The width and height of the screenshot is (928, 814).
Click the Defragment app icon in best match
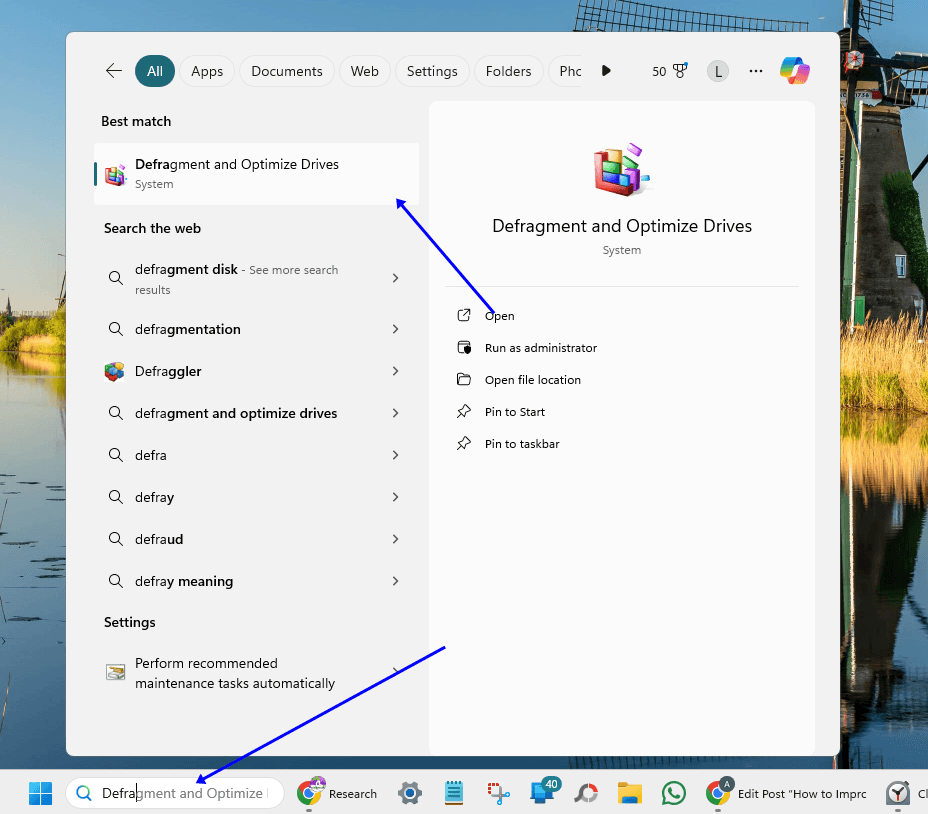click(115, 174)
